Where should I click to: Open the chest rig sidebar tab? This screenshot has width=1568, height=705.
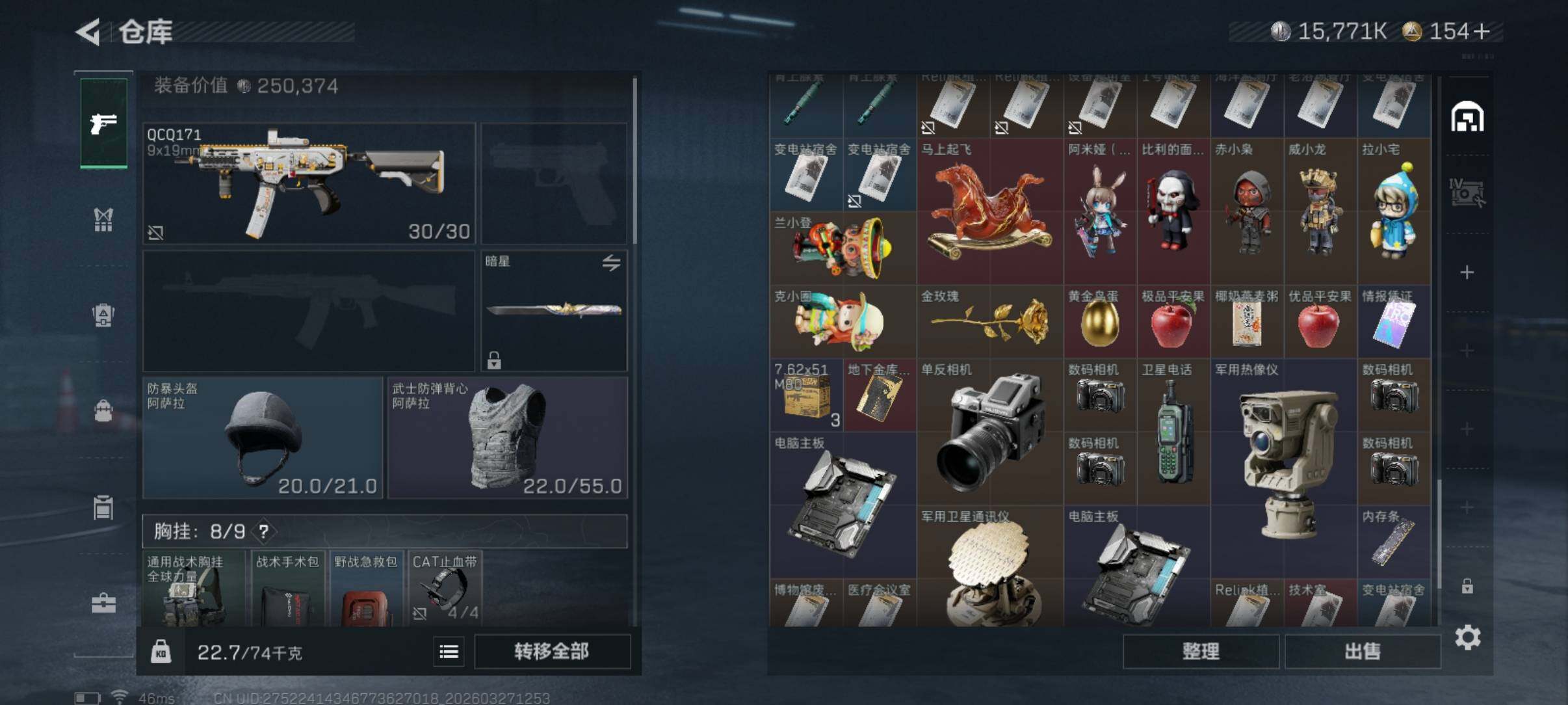point(103,220)
